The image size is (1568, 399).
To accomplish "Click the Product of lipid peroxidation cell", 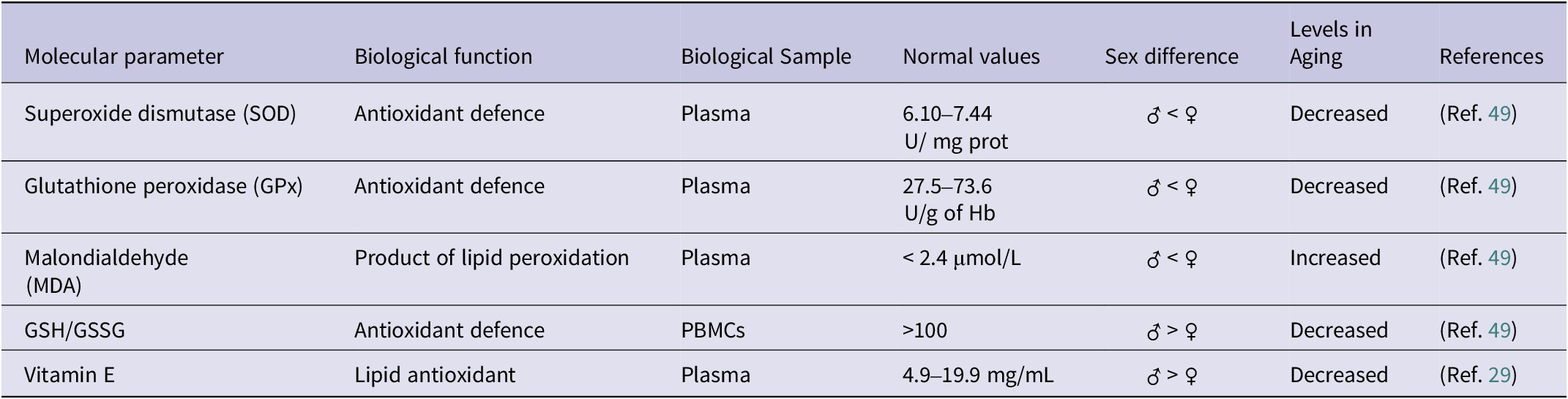I will [491, 258].
